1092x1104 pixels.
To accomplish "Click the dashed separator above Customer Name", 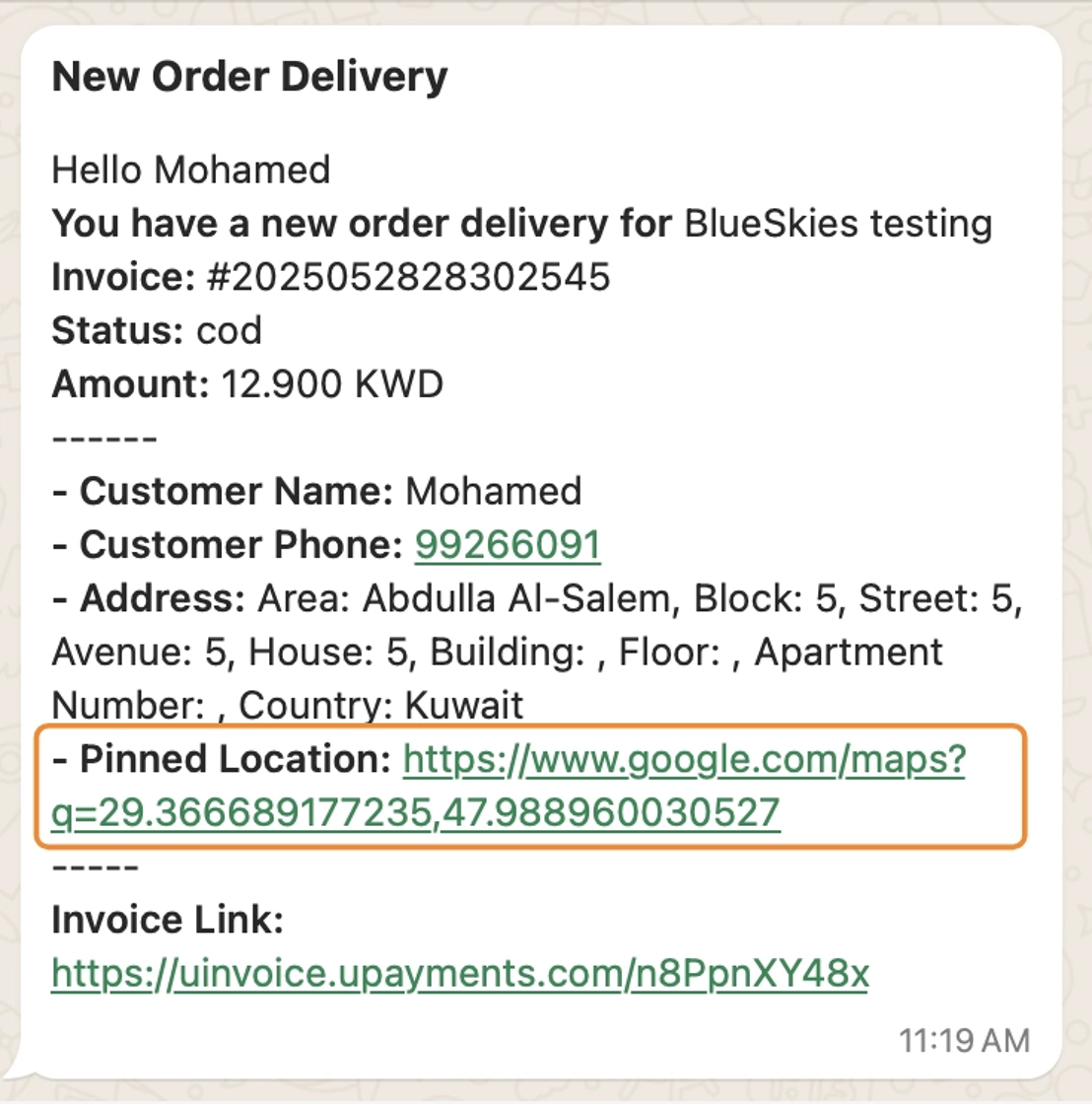I will coord(104,439).
